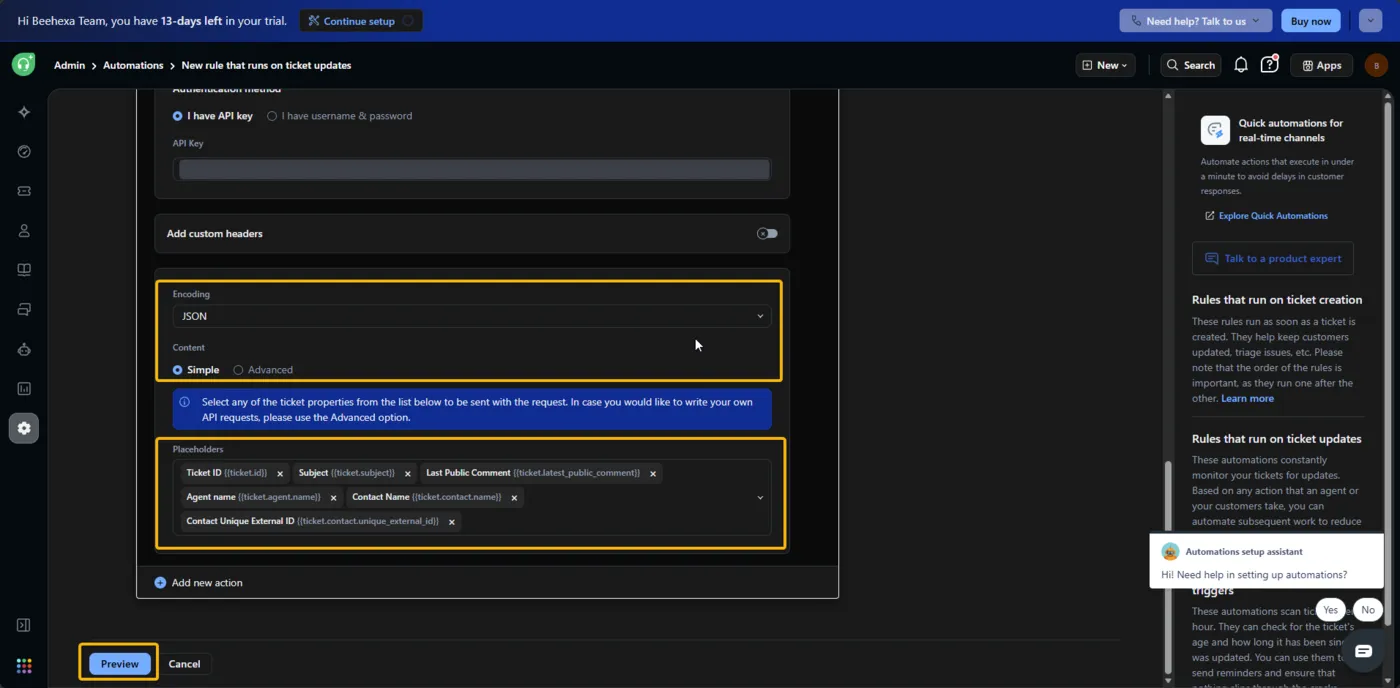Click 'Quick automations for real-time channels' title
Image resolution: width=1400 pixels, height=688 pixels.
click(1291, 130)
